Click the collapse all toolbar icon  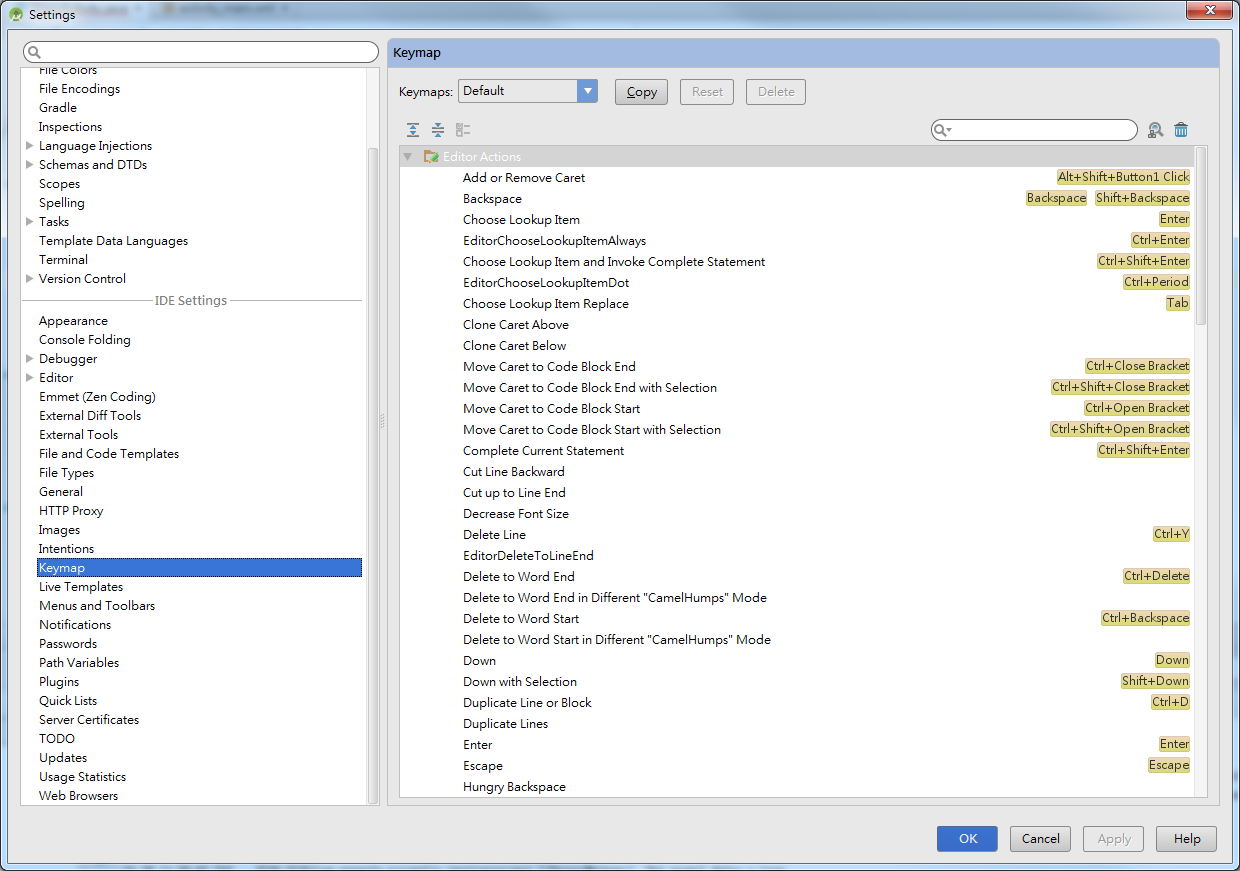pyautogui.click(x=437, y=129)
